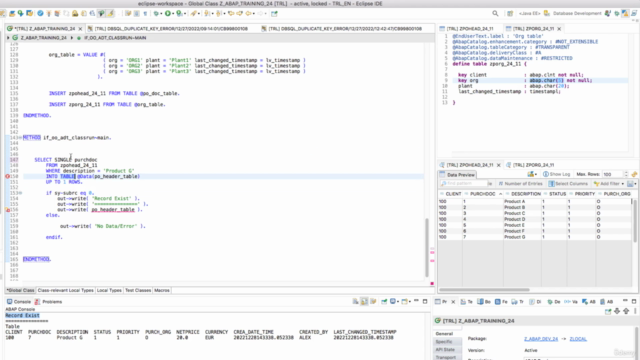The image size is (640, 360).
Task: Click the activate matchstick icon in toolbar
Action: [x=49, y=13]
